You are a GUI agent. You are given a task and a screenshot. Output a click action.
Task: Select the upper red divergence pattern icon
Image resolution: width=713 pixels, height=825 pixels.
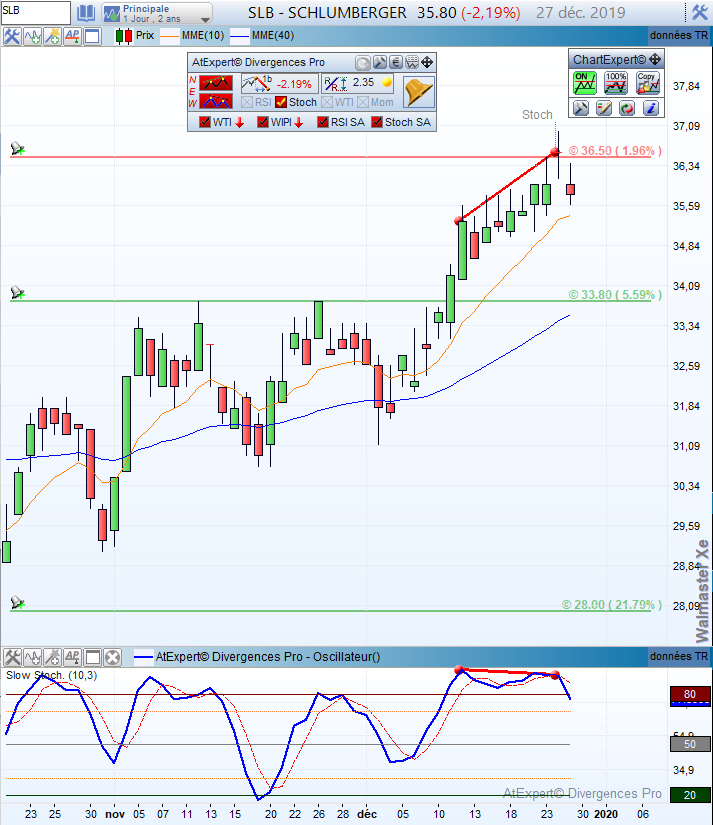pyautogui.click(x=216, y=83)
